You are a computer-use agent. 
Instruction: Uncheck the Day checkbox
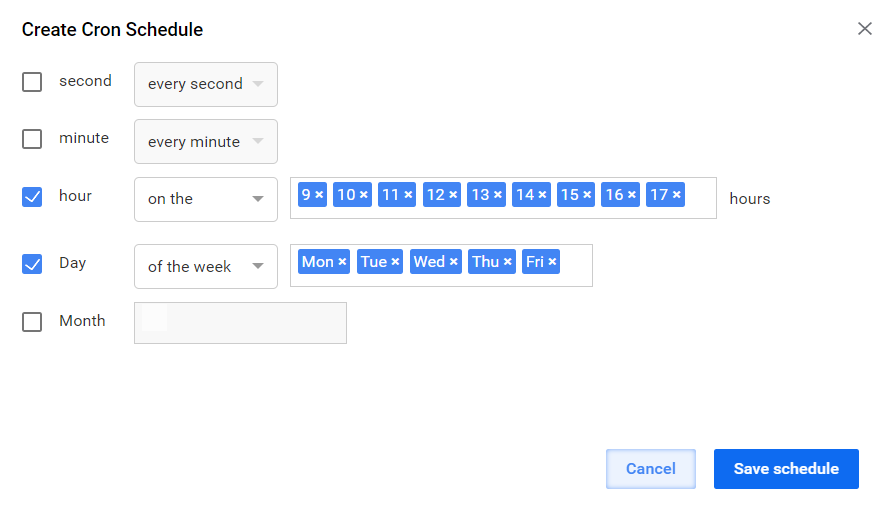point(32,264)
